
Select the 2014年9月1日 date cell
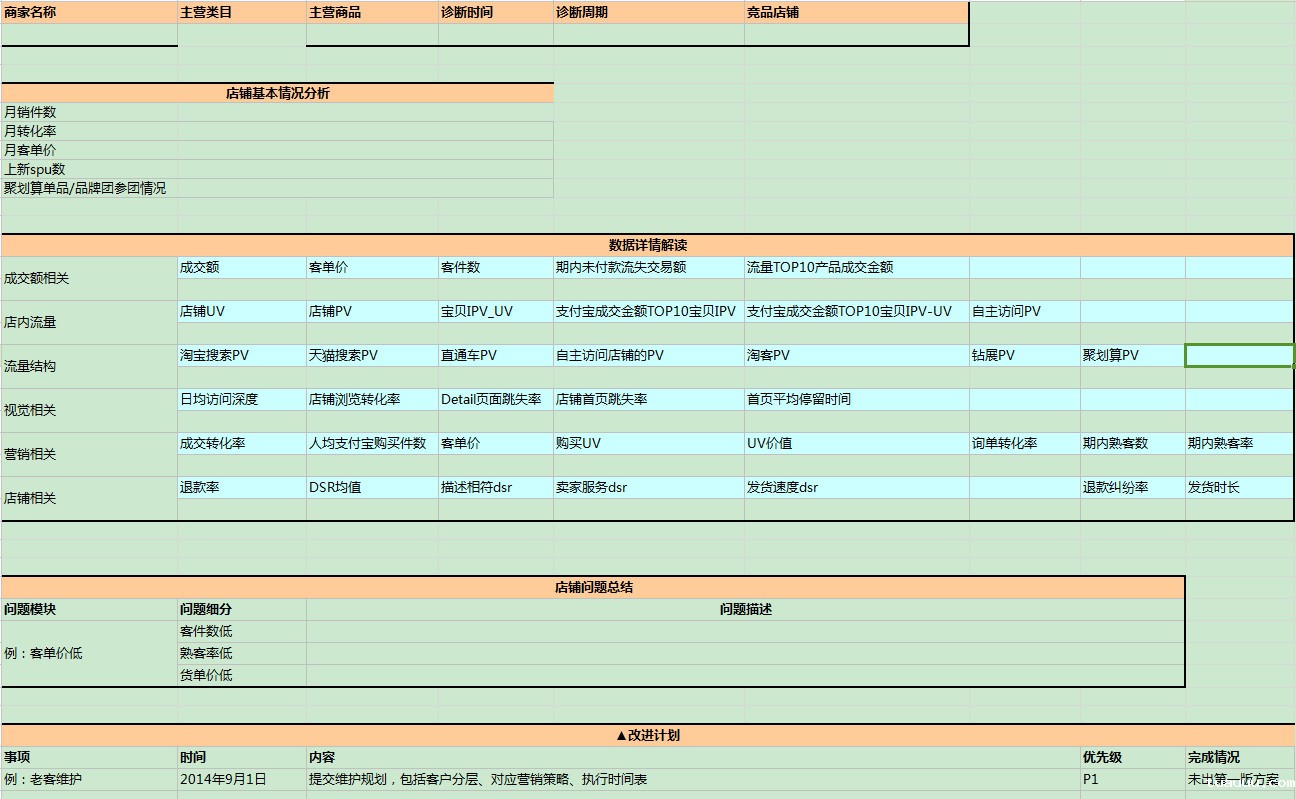tap(241, 779)
